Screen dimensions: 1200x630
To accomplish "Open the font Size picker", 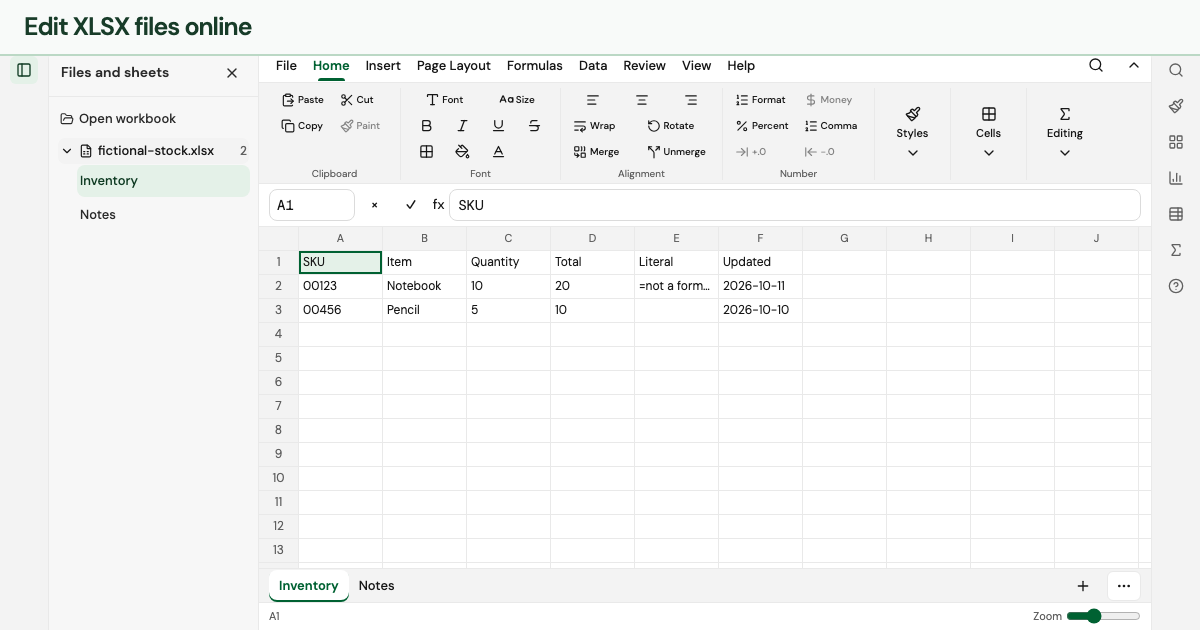I will click(517, 100).
